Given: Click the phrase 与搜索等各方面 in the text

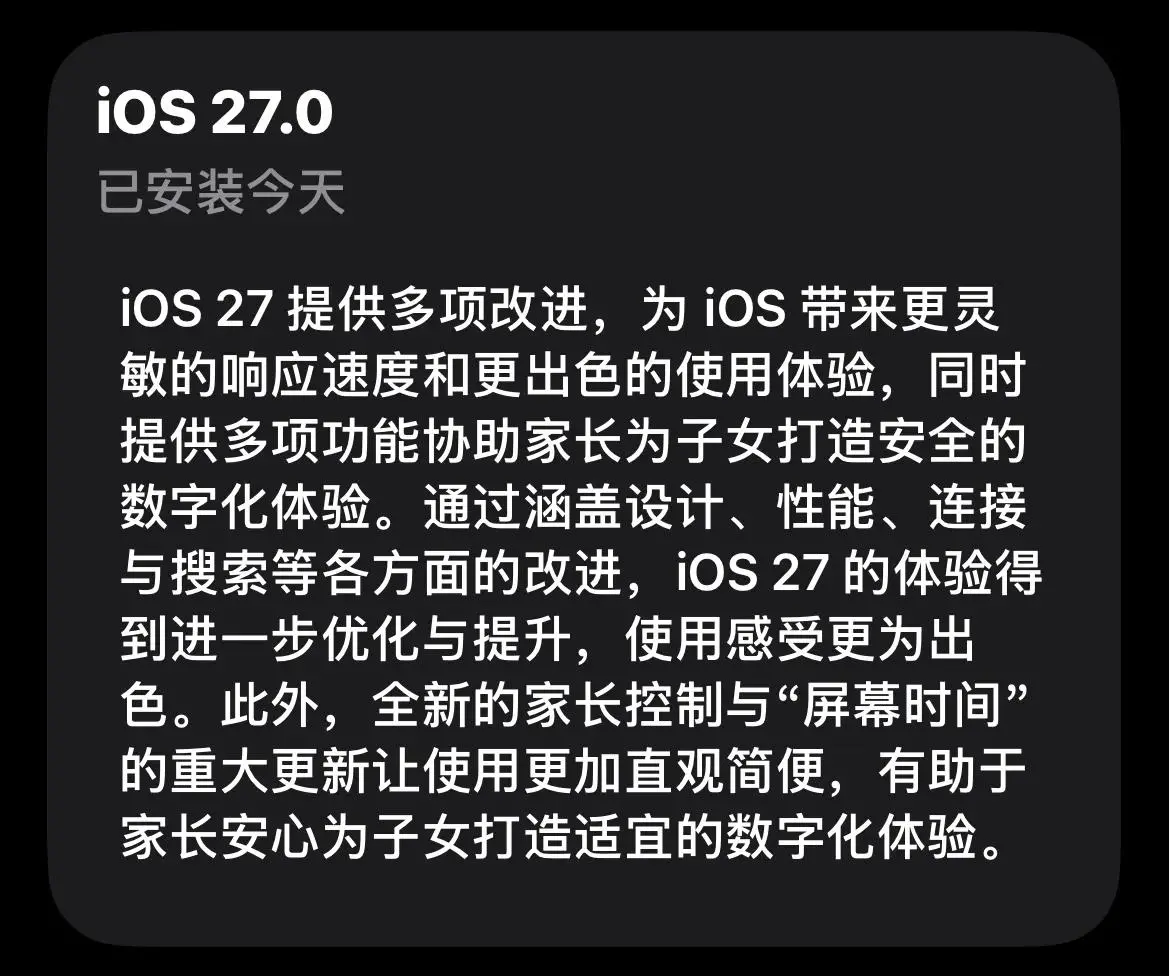Looking at the screenshot, I should [x=296, y=573].
